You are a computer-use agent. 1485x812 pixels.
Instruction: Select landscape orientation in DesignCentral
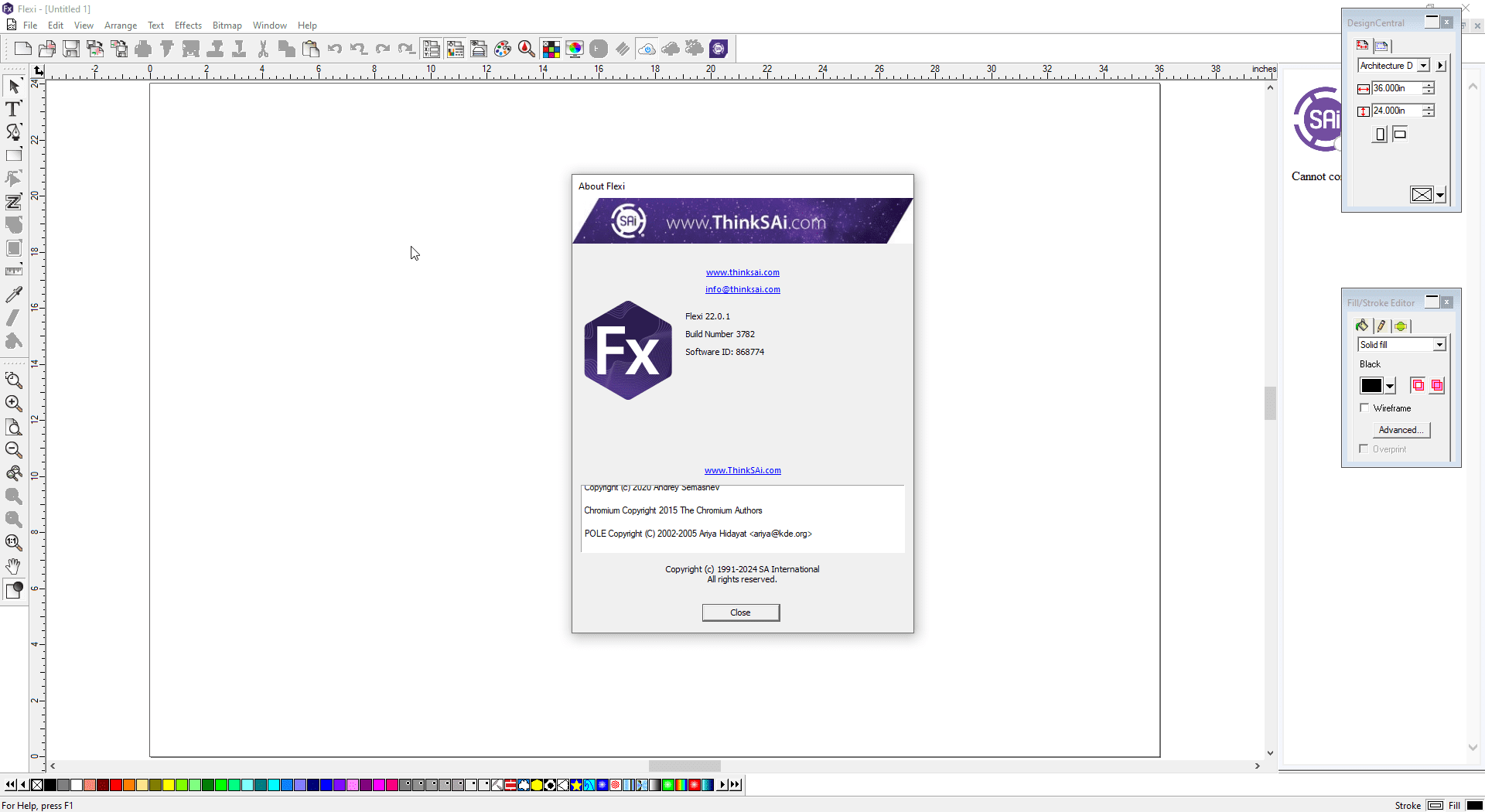1400,135
